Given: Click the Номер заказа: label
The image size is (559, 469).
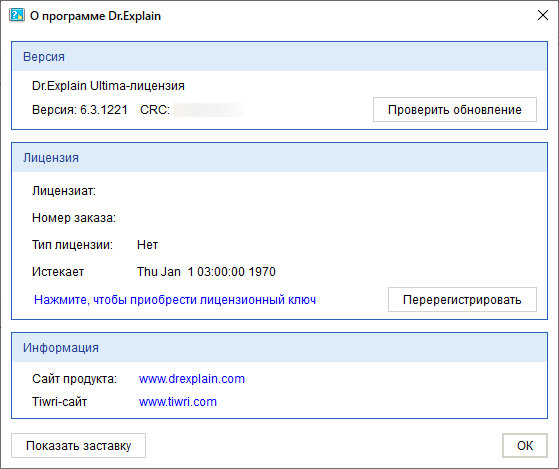Looking at the screenshot, I should tap(74, 217).
